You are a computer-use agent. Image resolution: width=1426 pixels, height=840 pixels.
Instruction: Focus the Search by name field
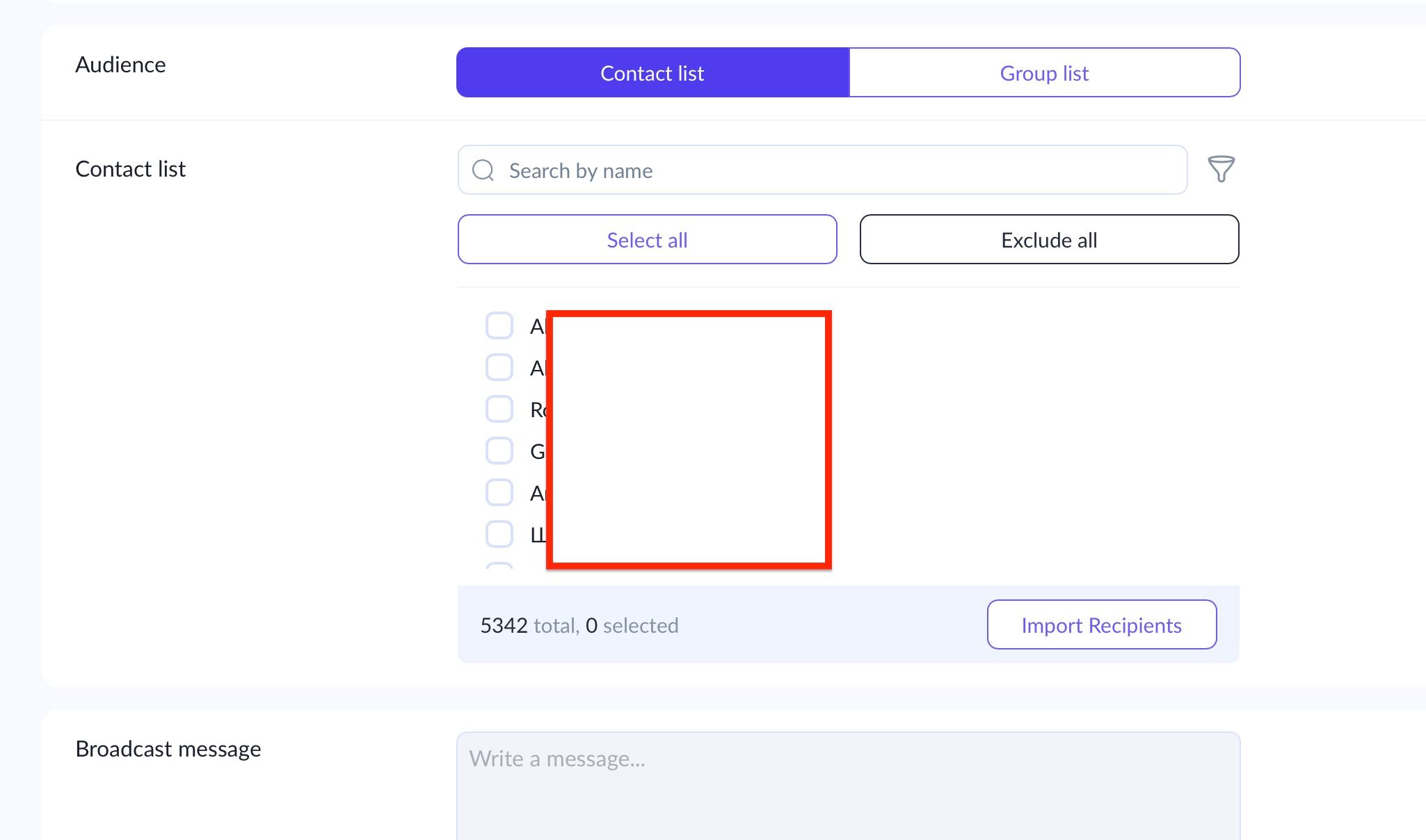click(x=835, y=170)
